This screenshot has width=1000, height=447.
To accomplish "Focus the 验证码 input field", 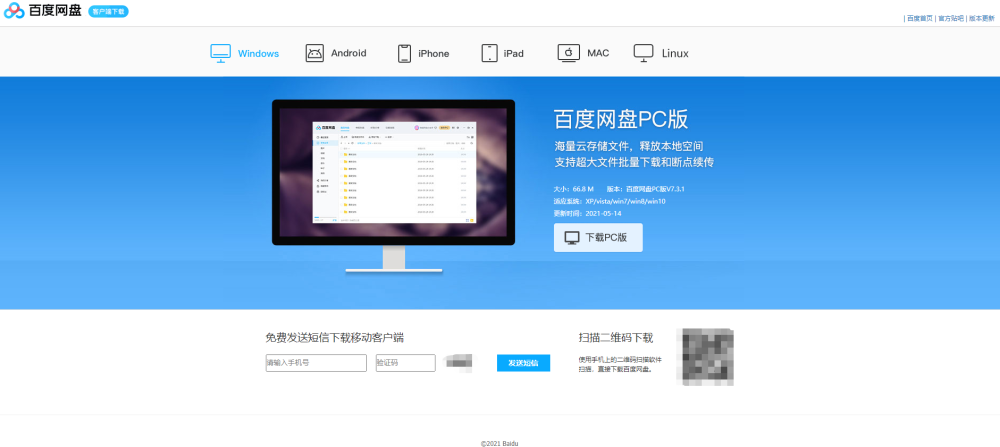I will pos(406,363).
